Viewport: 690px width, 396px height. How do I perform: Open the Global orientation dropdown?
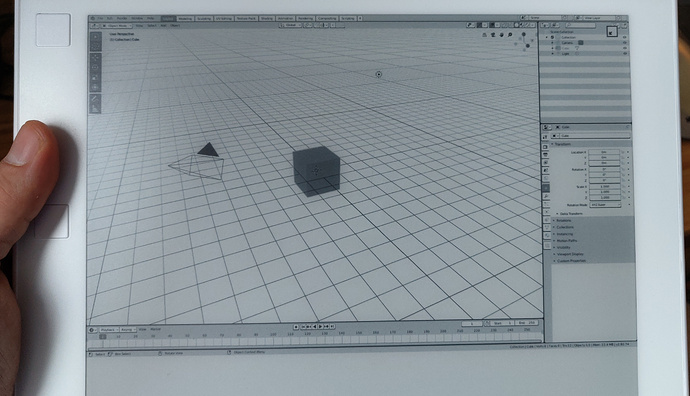(x=290, y=25)
